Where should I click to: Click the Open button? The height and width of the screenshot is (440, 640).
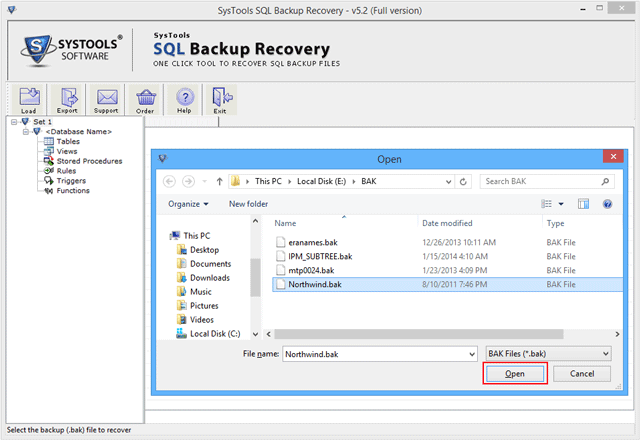click(515, 373)
